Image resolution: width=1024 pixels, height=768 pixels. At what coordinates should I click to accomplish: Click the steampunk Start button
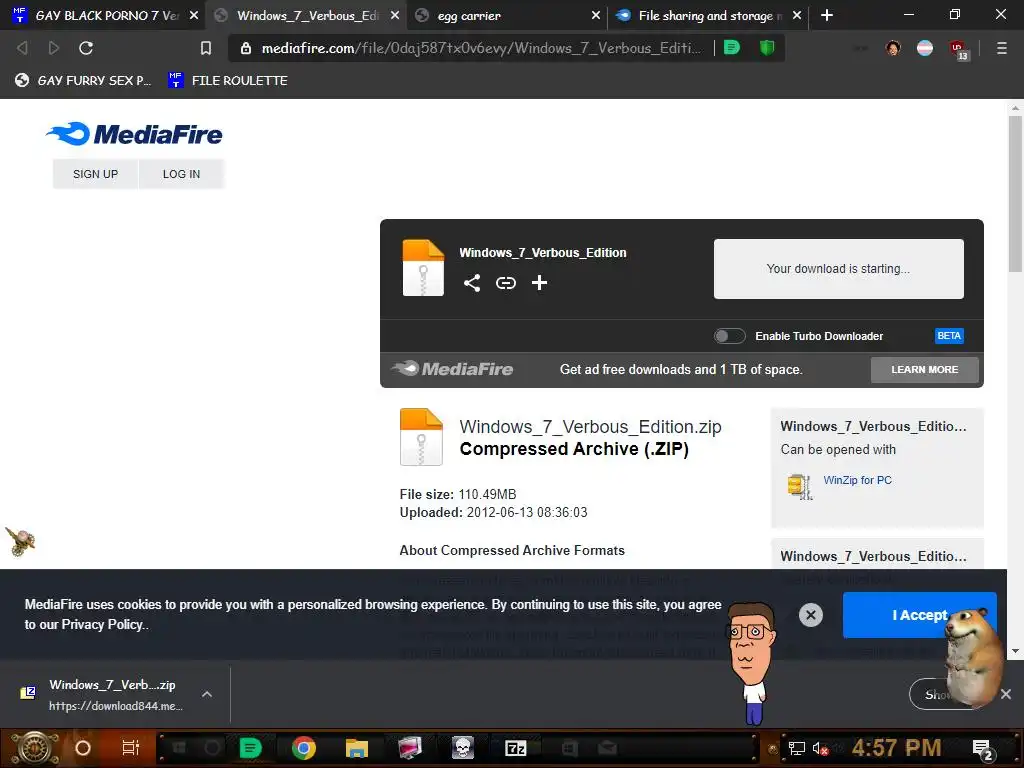point(34,749)
